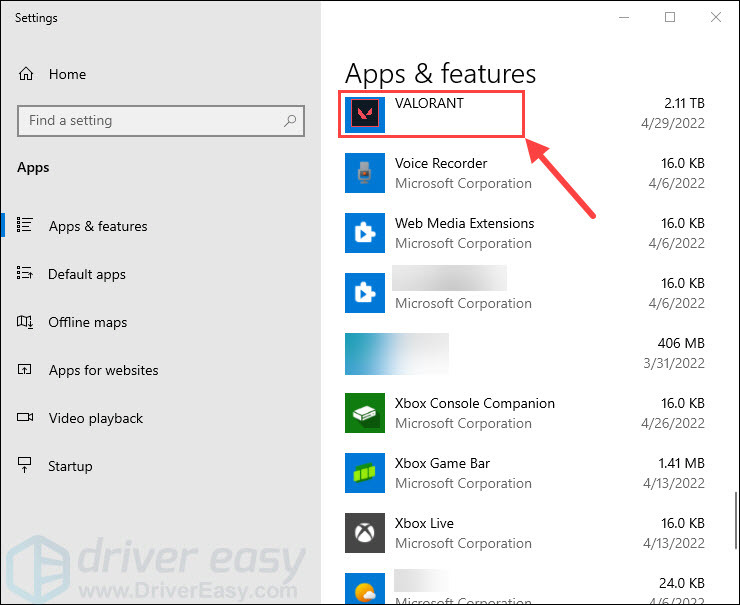
Task: Click the 4/26/2022 install date
Action: [673, 423]
